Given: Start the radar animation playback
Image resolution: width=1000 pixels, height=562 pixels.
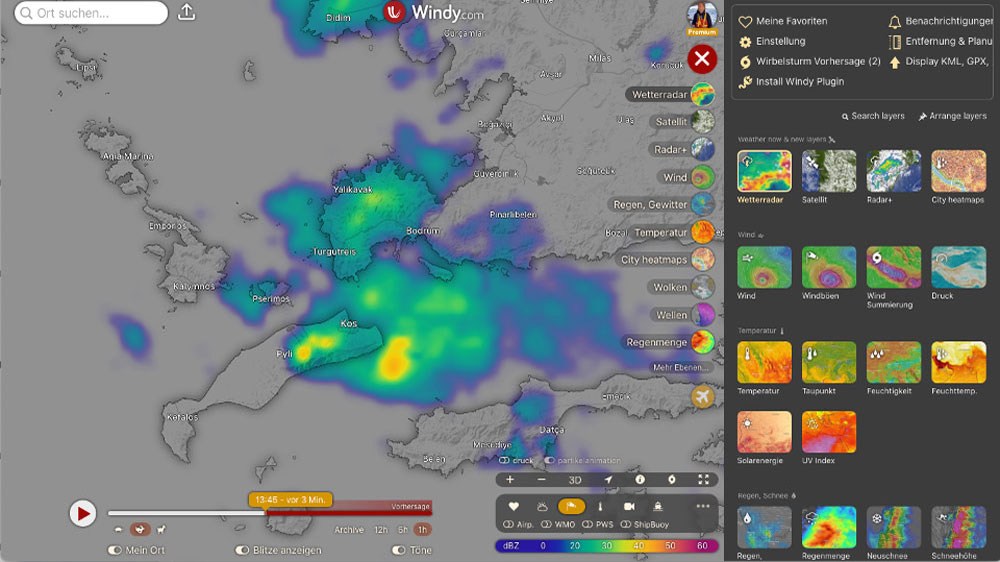Looking at the screenshot, I should [82, 513].
